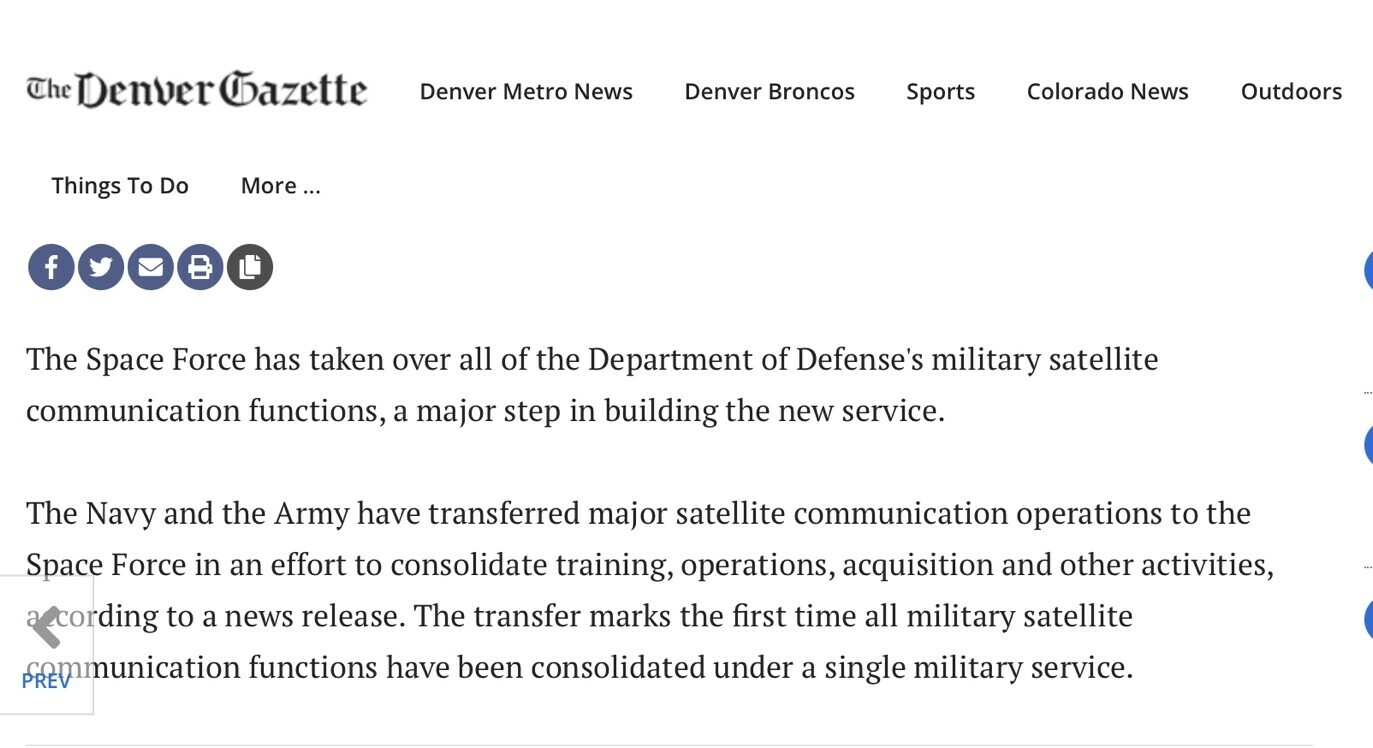Print the article with the printer icon

[200, 267]
